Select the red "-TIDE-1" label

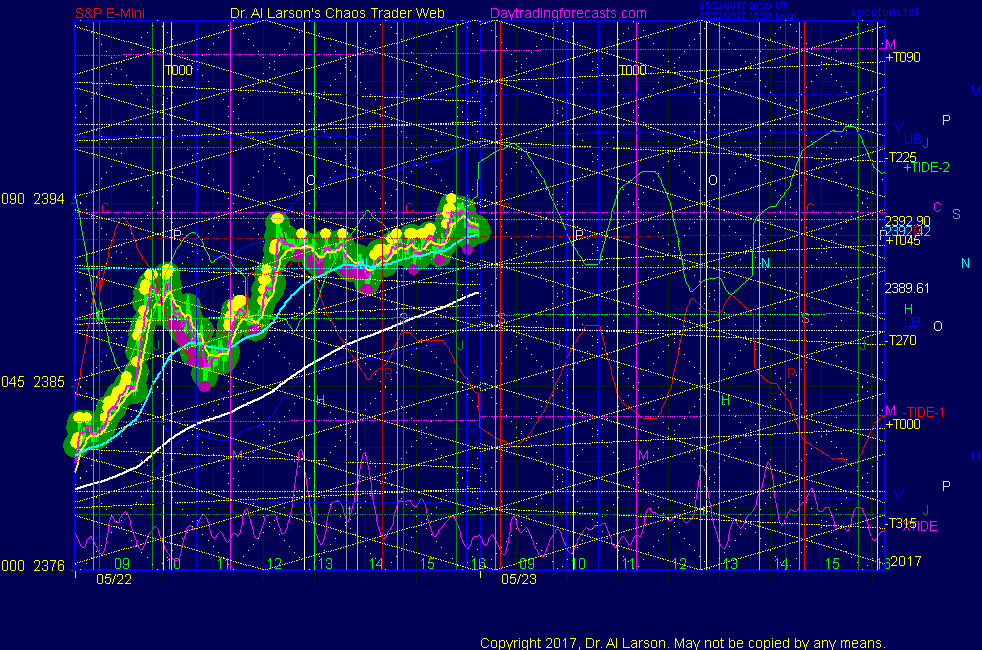(923, 412)
